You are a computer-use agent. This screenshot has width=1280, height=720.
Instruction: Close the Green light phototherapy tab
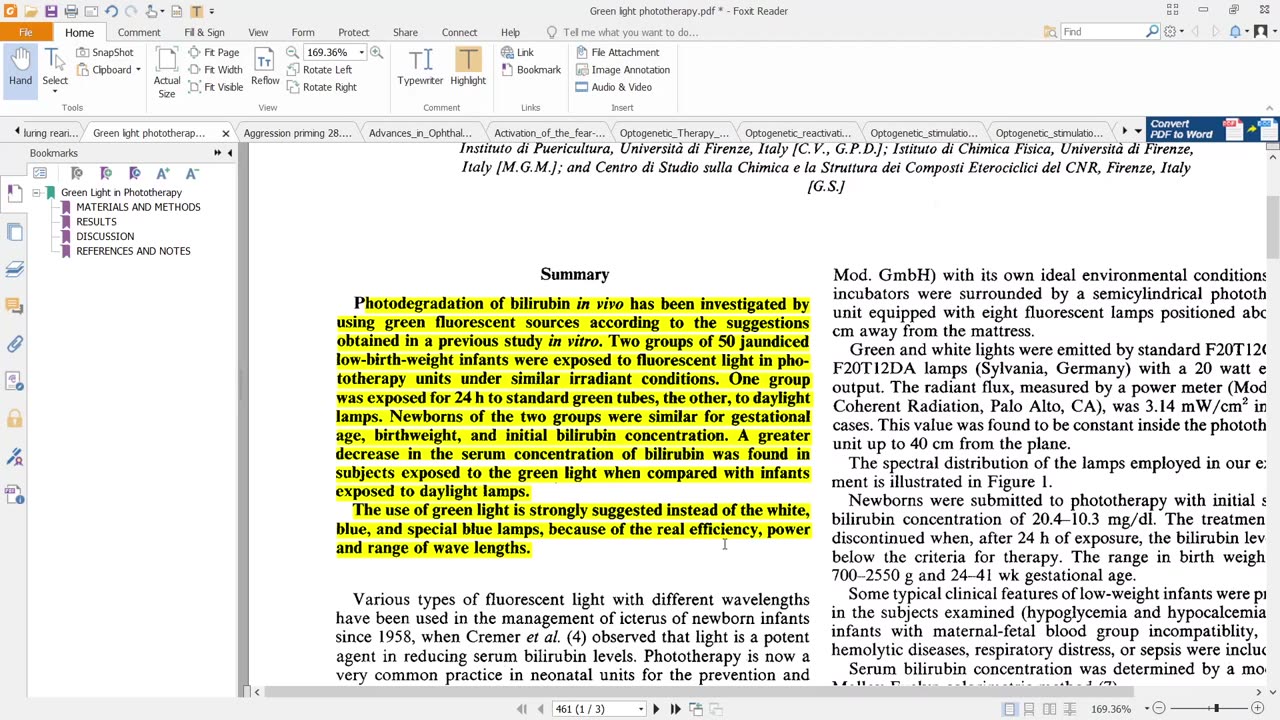click(x=225, y=133)
